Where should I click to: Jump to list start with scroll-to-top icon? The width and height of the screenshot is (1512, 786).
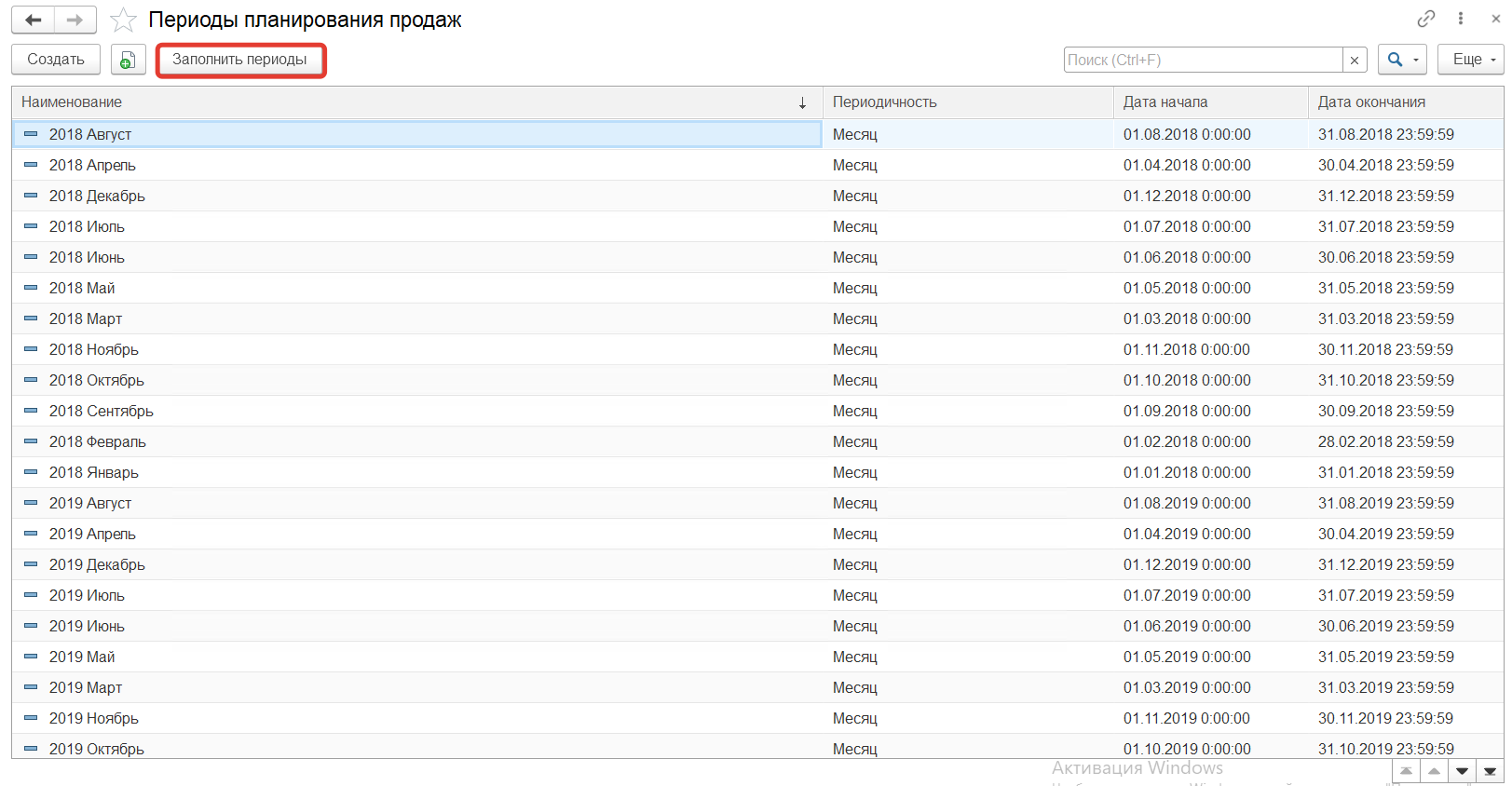click(1406, 771)
